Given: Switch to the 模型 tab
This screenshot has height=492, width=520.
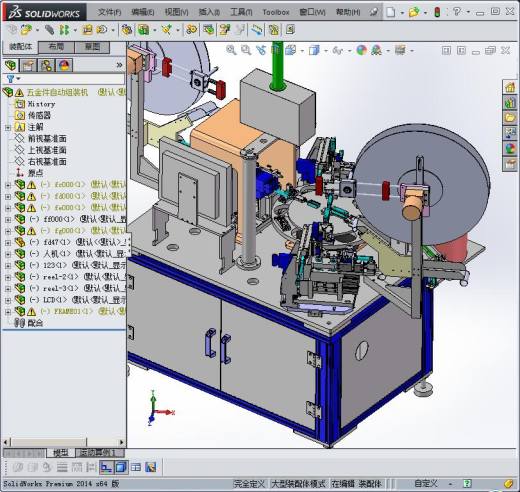Looking at the screenshot, I should click(61, 453).
